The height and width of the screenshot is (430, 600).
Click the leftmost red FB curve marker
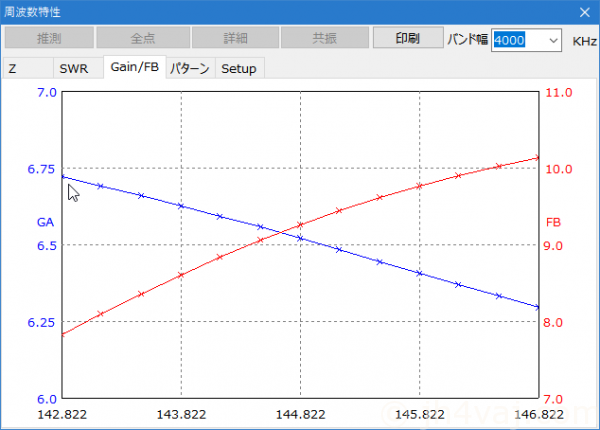tap(63, 334)
